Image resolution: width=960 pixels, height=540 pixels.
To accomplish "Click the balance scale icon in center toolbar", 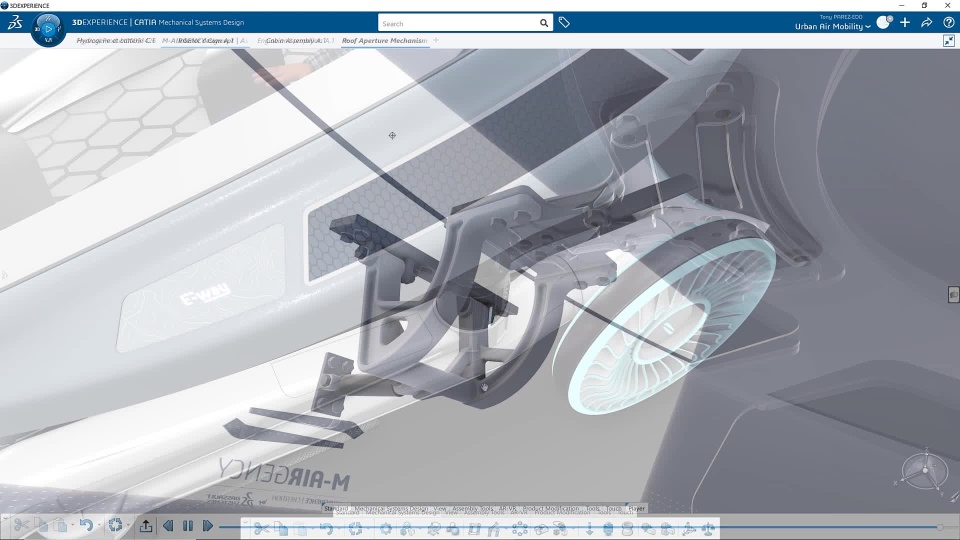I will click(x=708, y=528).
